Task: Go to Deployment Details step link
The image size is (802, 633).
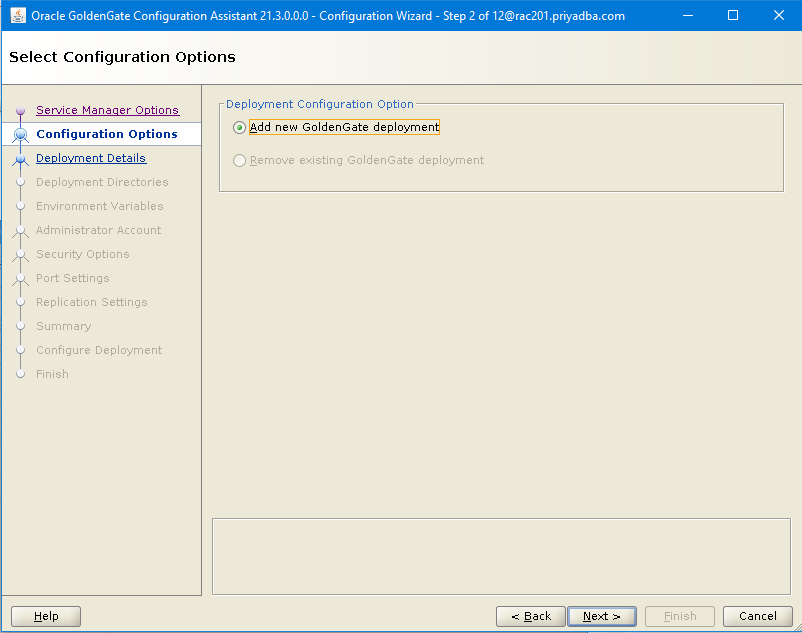Action: (91, 158)
